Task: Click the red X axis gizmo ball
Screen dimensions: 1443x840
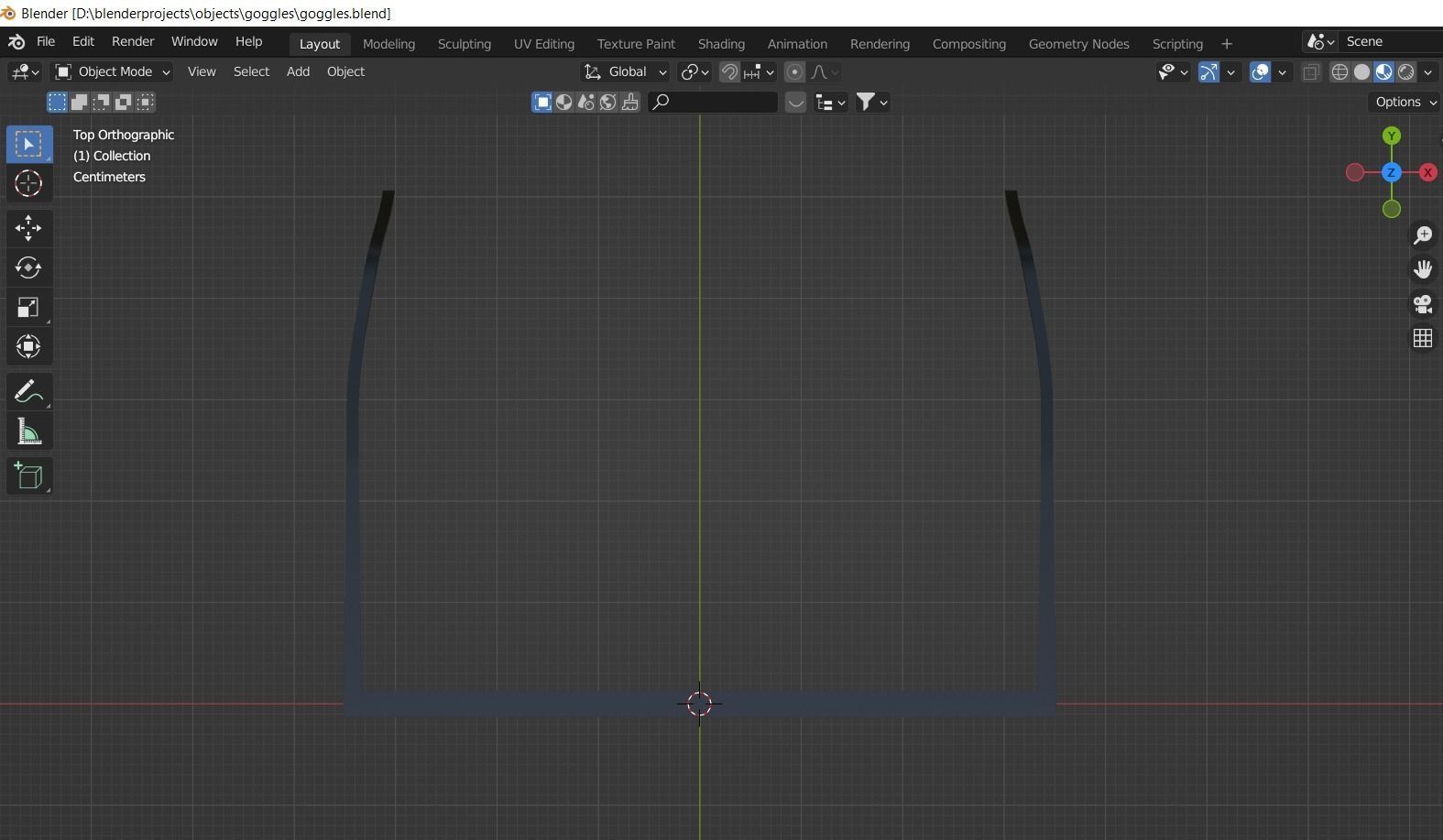Action: click(x=1427, y=172)
